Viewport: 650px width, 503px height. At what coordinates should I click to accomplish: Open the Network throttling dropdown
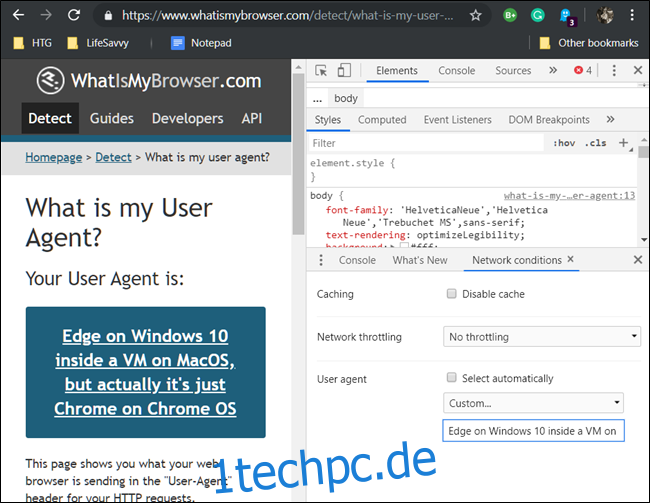541,337
